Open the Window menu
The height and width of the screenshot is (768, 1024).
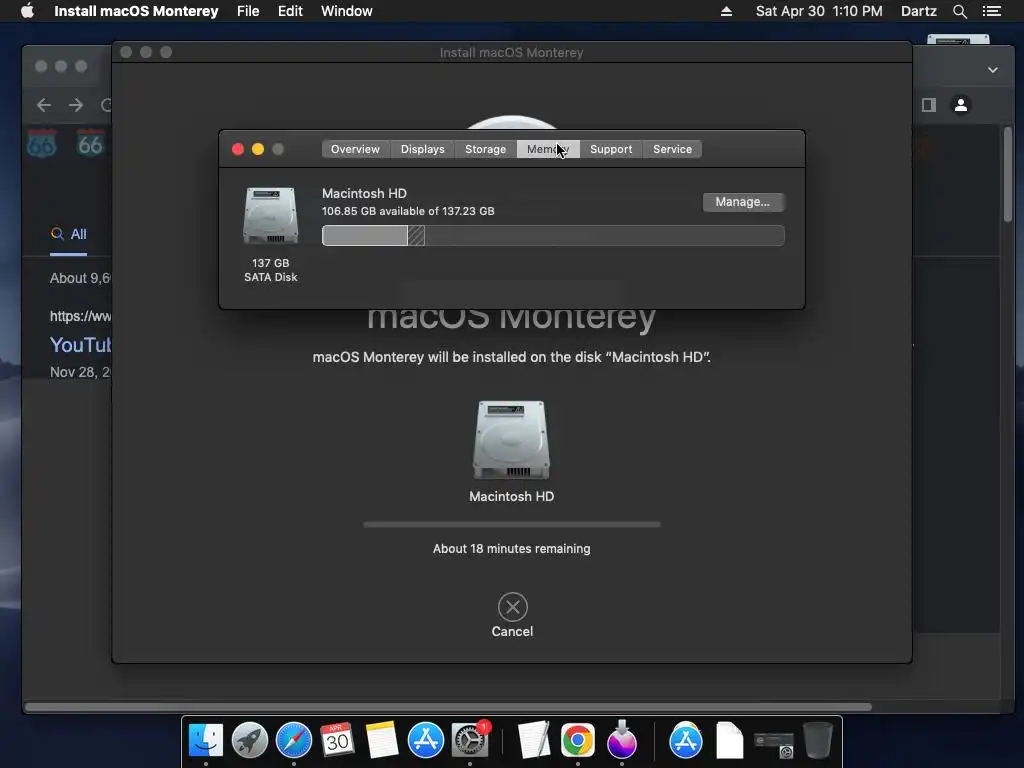[x=347, y=11]
